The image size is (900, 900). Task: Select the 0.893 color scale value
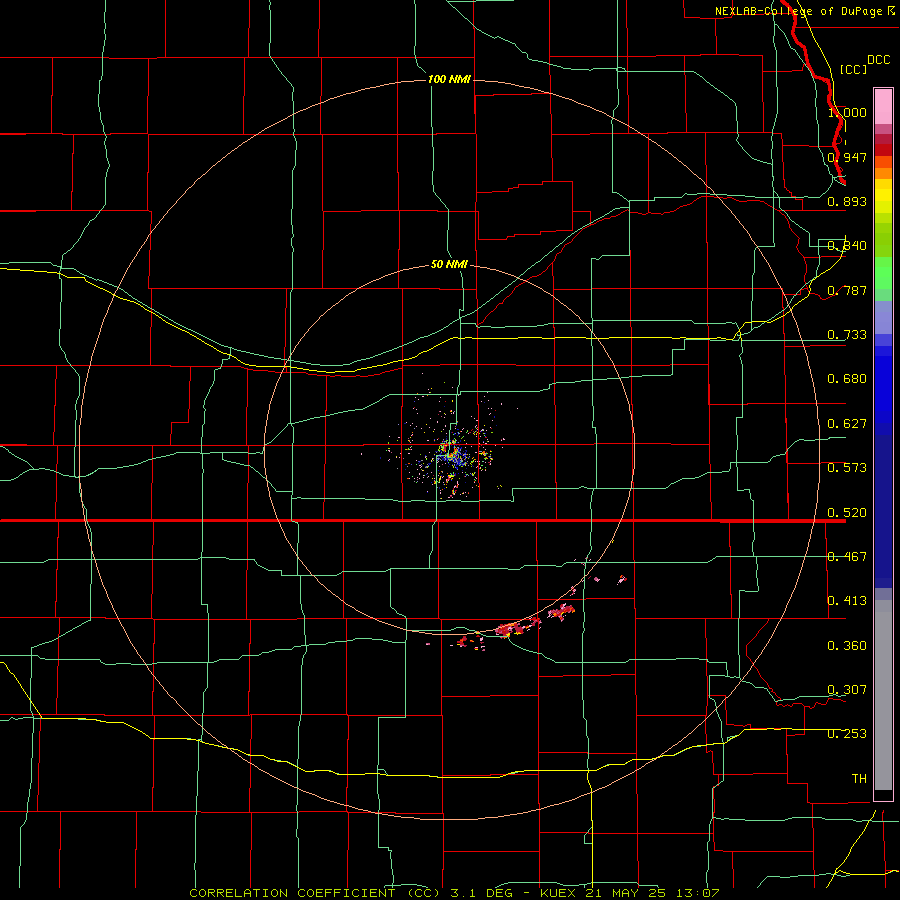(x=847, y=201)
